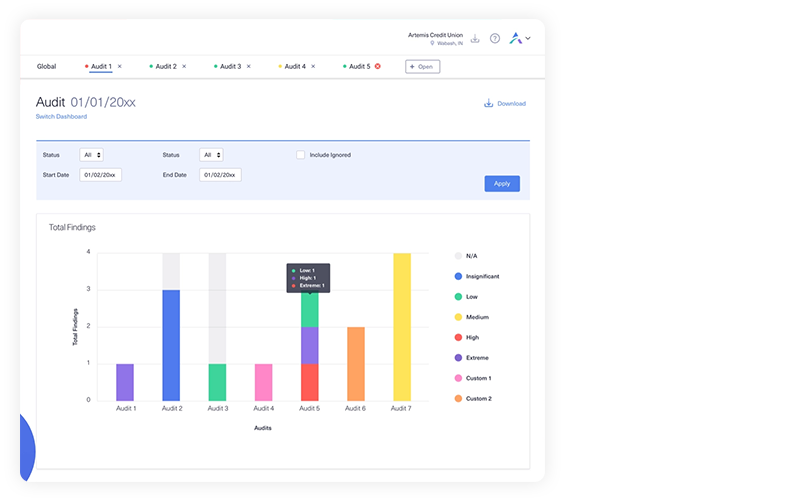800x500 pixels.
Task: Click the header download icon
Action: click(475, 39)
